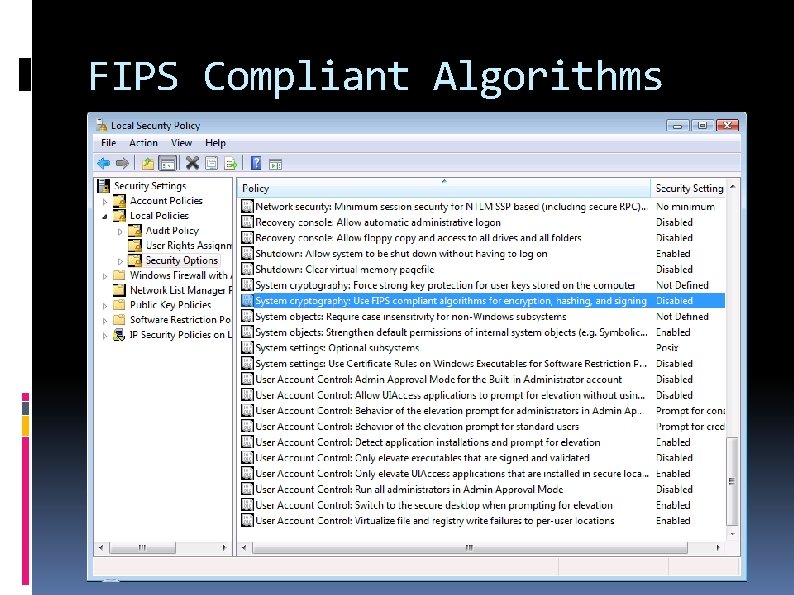Image resolution: width=794 pixels, height=595 pixels.
Task: Expand the Account Policies node
Action: coord(105,202)
